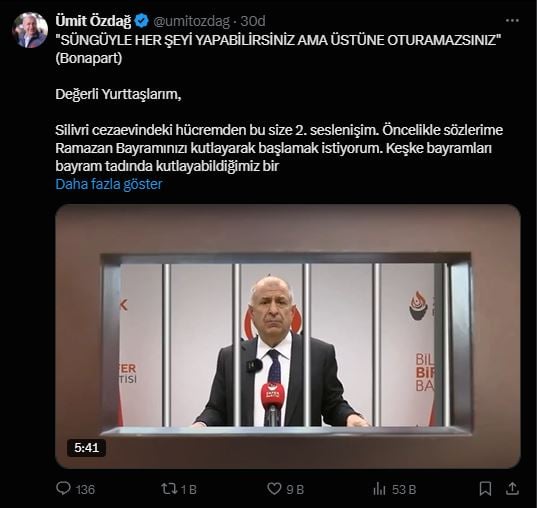
Task: Click the 9 B likes count
Action: [295, 489]
